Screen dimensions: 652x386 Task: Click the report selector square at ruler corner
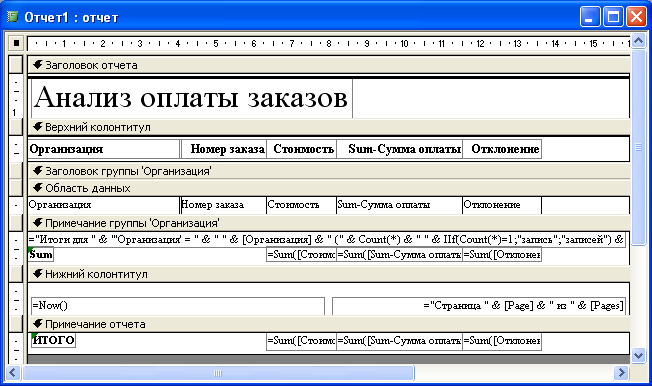point(16,43)
